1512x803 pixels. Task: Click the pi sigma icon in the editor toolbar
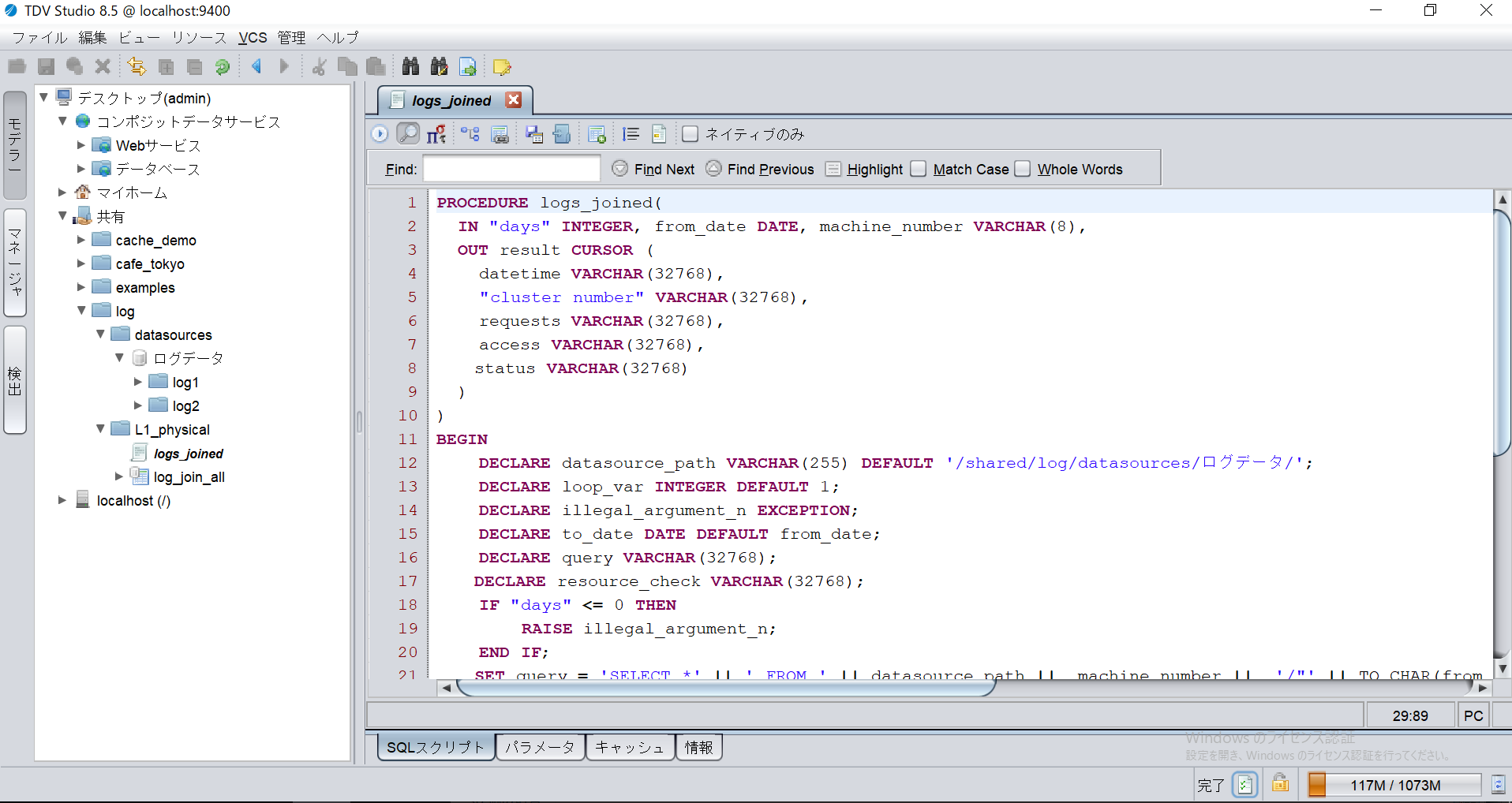click(x=436, y=134)
